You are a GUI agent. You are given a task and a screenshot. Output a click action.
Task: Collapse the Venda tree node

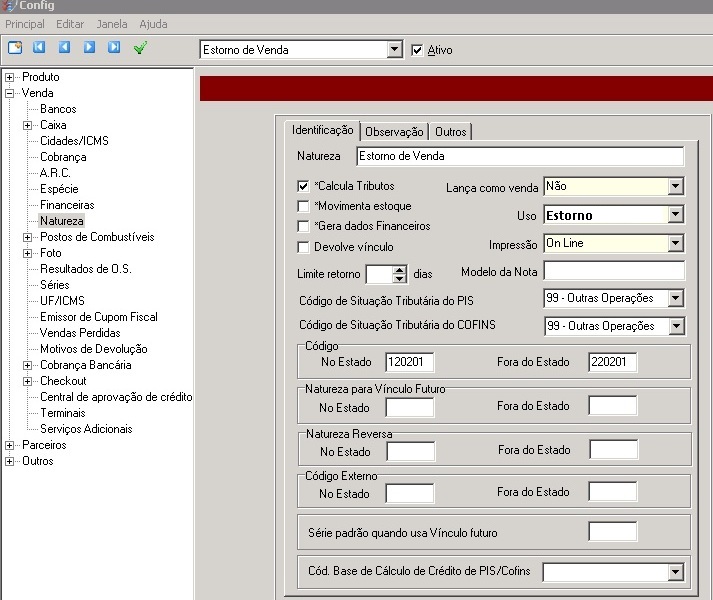point(9,93)
